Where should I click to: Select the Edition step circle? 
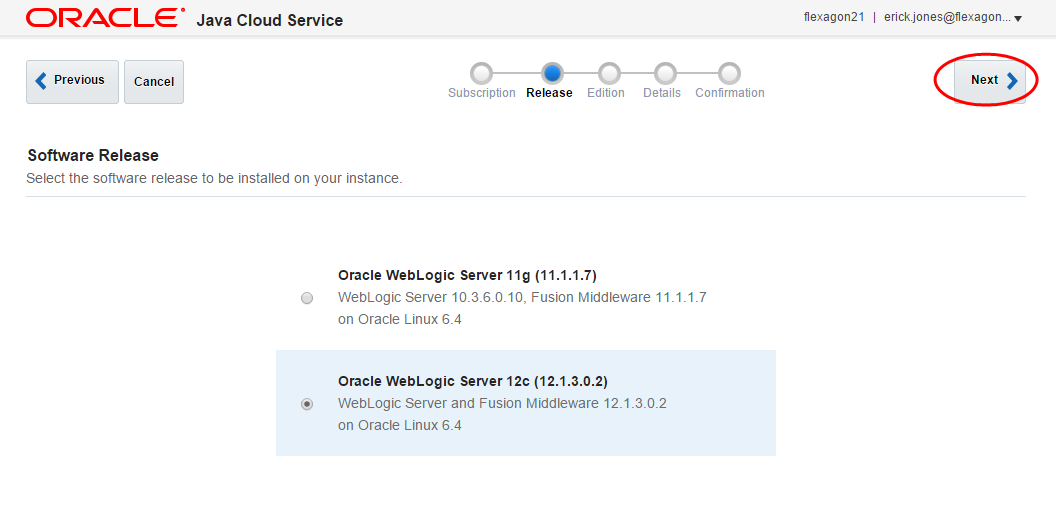(x=609, y=73)
